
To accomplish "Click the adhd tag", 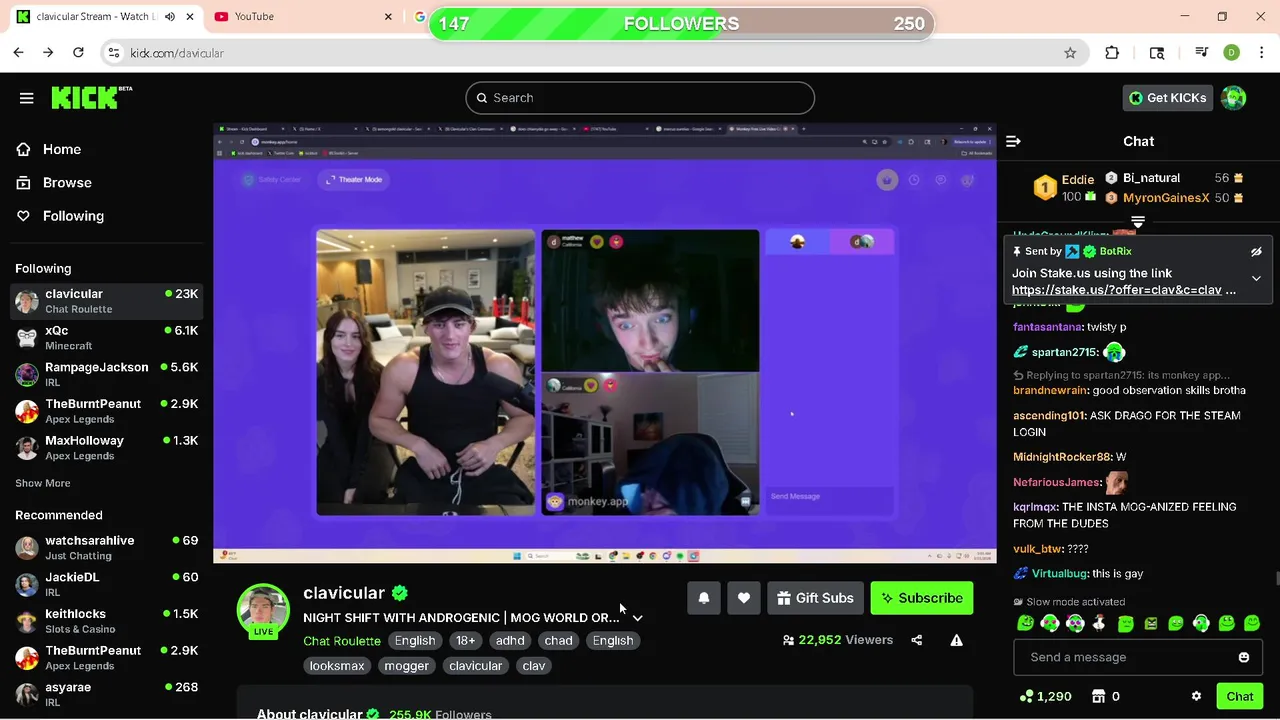I will pos(510,641).
